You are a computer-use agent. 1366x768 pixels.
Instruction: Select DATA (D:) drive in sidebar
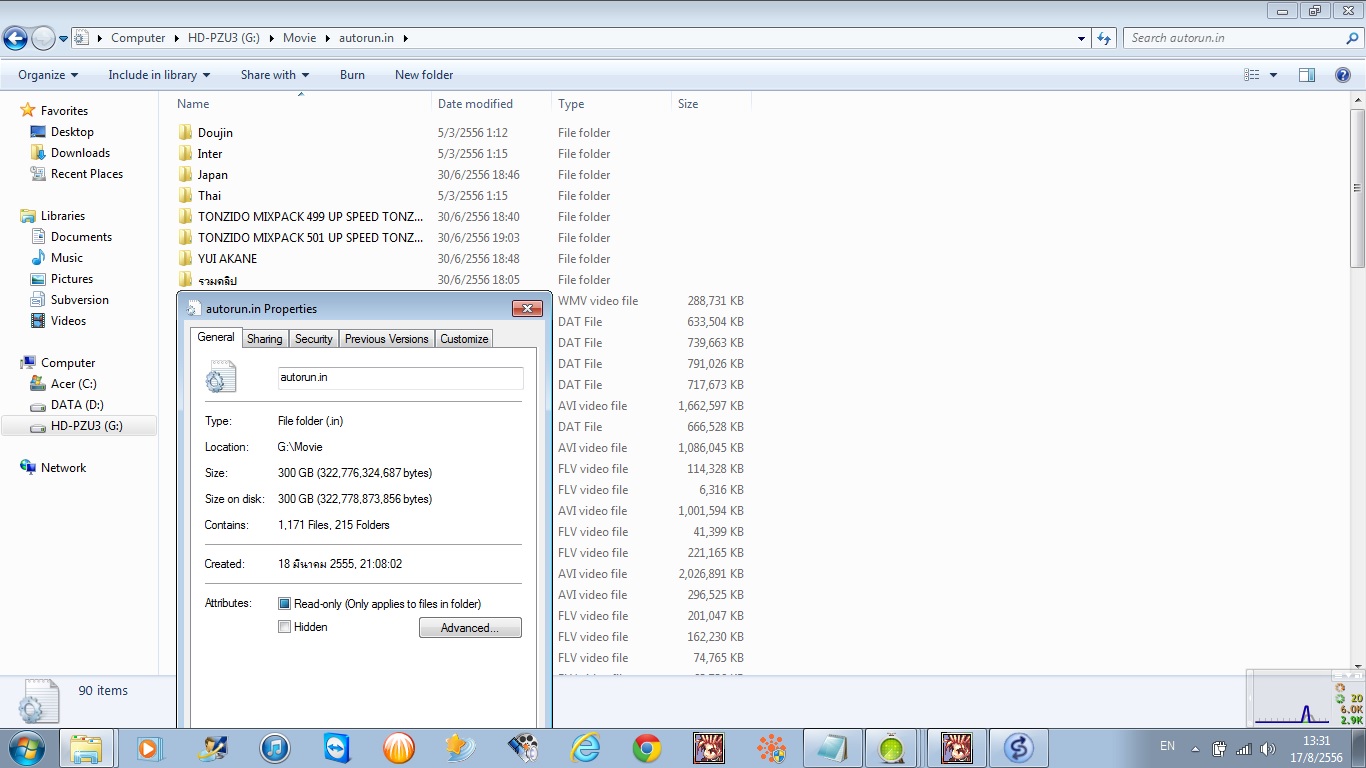(x=77, y=405)
